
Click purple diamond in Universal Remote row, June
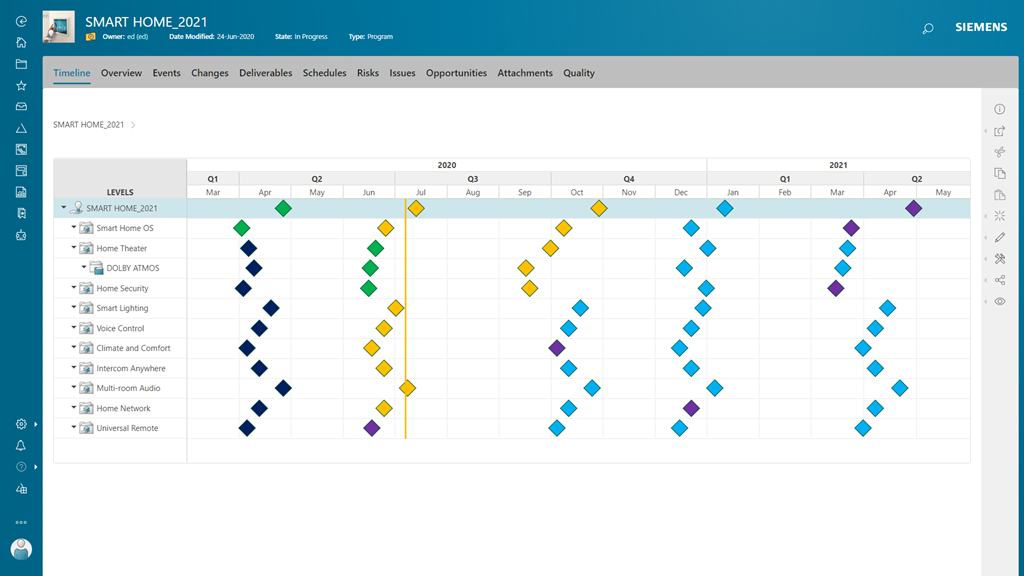(x=372, y=428)
